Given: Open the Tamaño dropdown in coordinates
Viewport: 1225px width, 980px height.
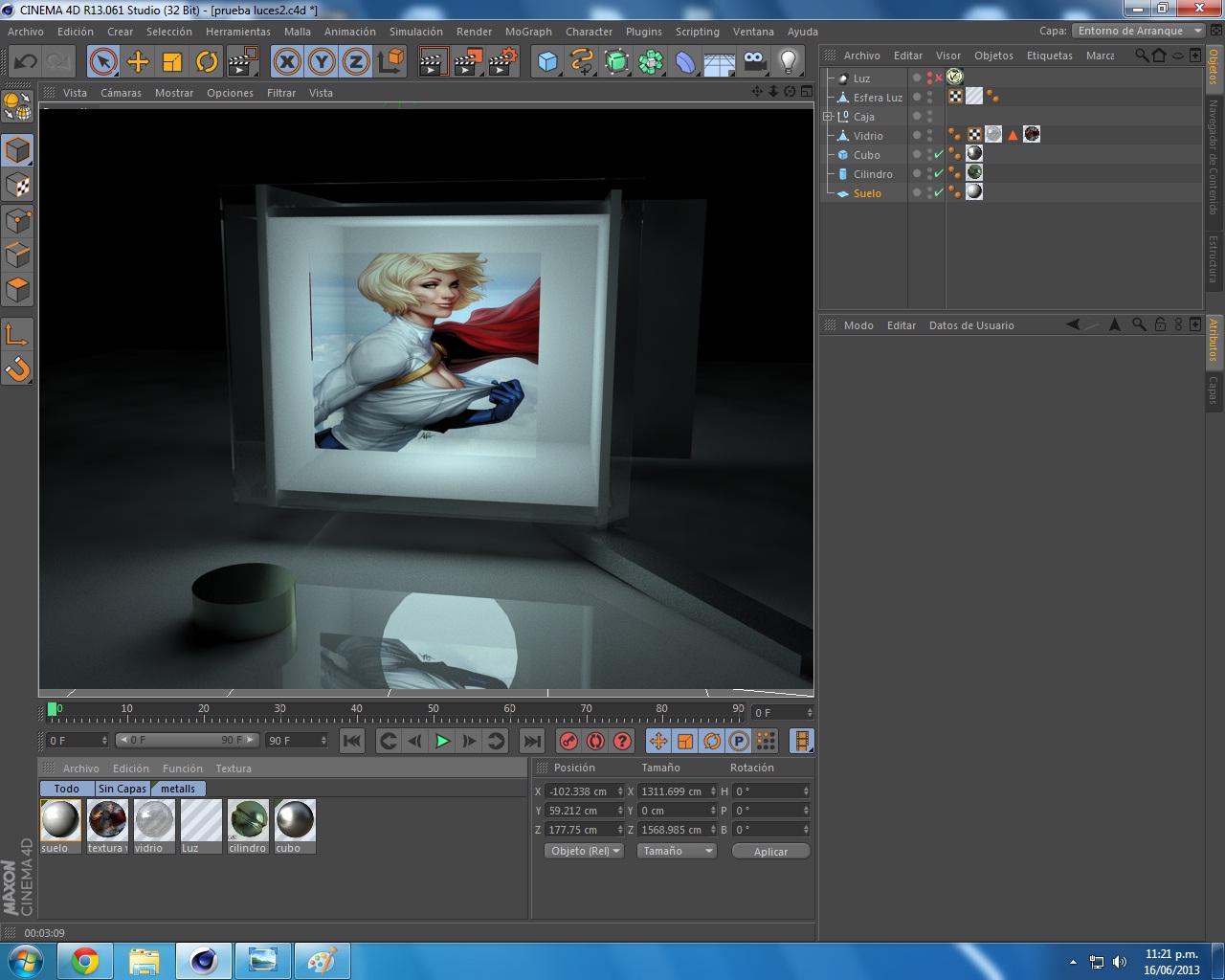Looking at the screenshot, I should (677, 851).
